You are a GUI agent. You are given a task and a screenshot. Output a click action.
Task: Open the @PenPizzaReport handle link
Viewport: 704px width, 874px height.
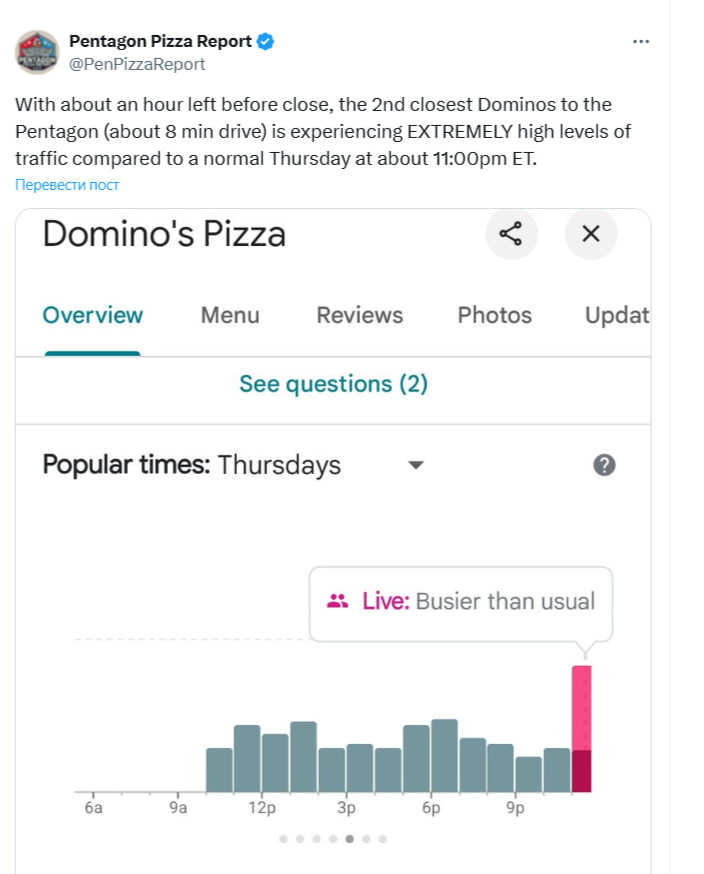[x=137, y=64]
